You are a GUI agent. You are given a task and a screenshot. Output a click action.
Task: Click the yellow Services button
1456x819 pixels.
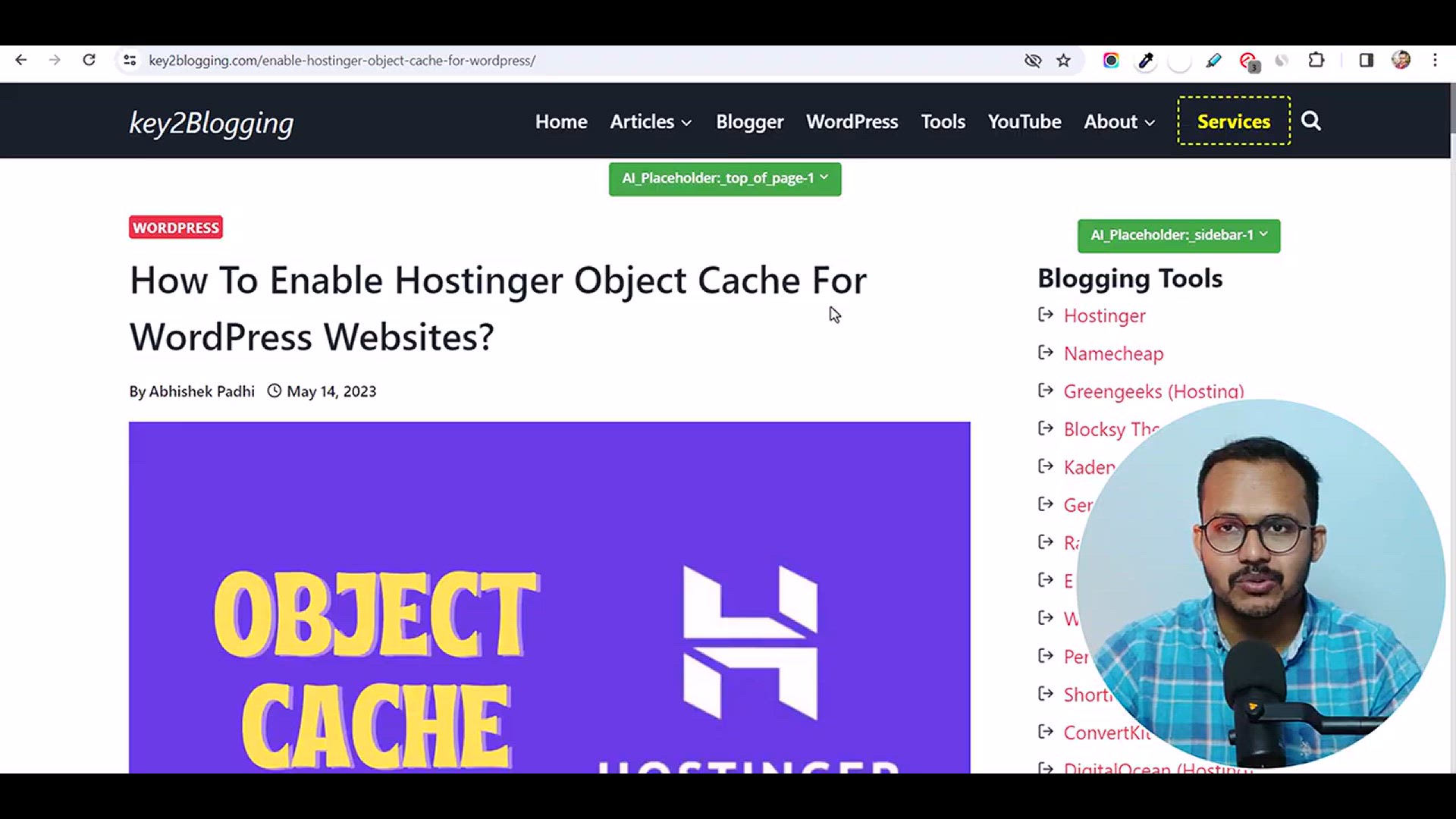point(1234,121)
